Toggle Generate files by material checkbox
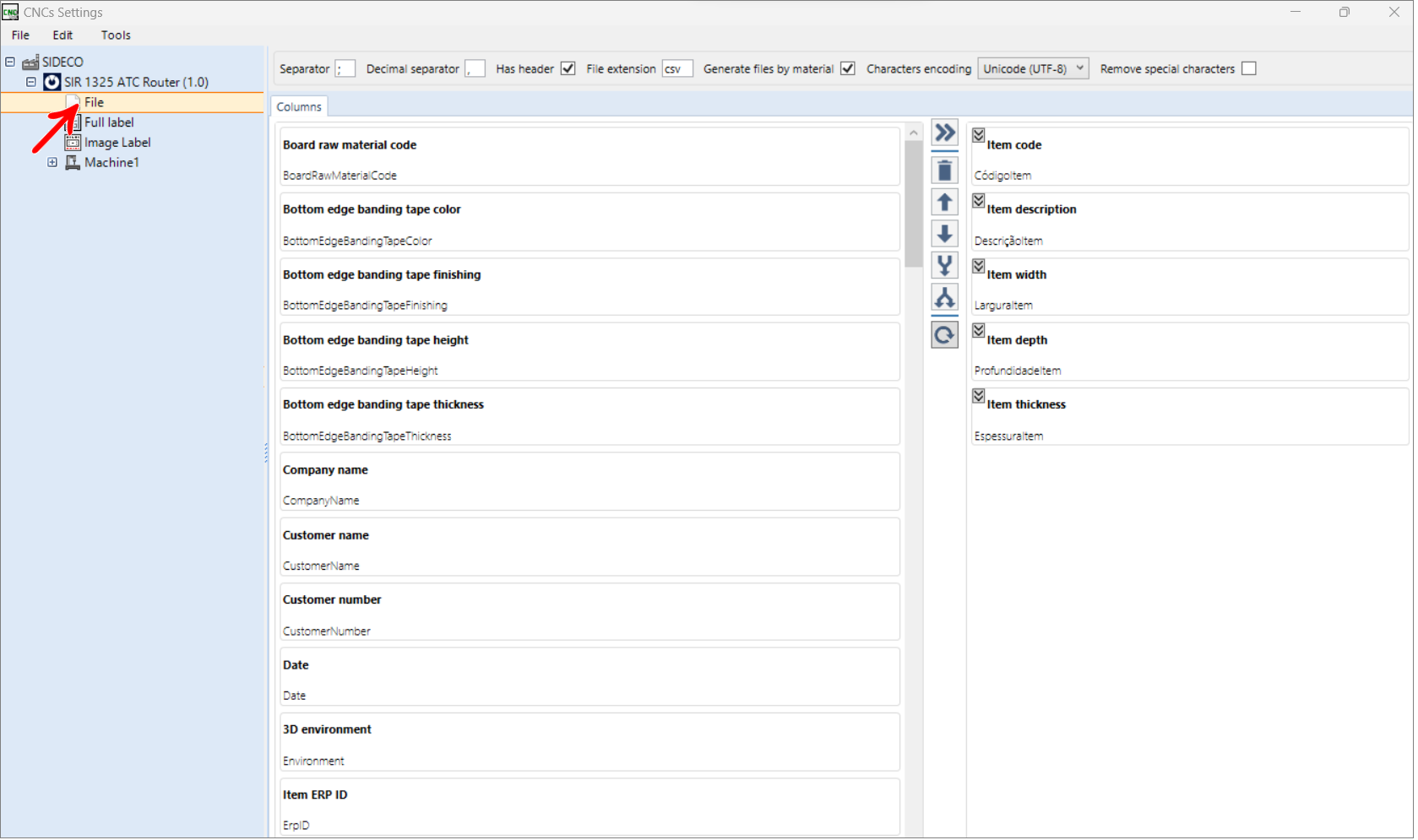Image resolution: width=1418 pixels, height=840 pixels. coord(850,69)
